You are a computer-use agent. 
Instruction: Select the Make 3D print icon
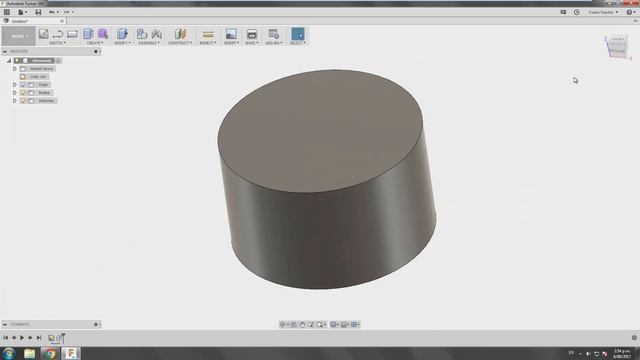[252, 34]
